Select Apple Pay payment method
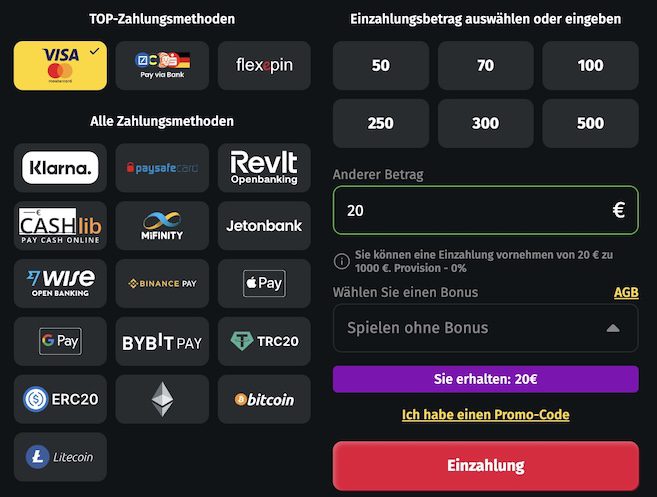Viewport: 657px width, 497px height. tap(264, 284)
